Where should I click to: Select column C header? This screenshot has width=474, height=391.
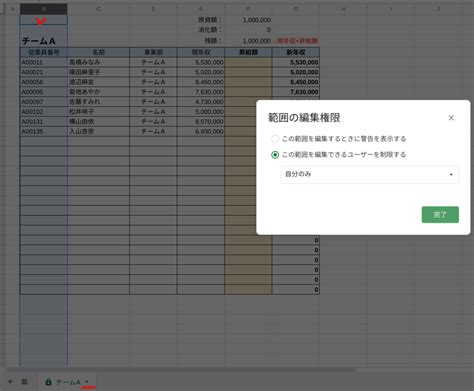click(x=98, y=9)
